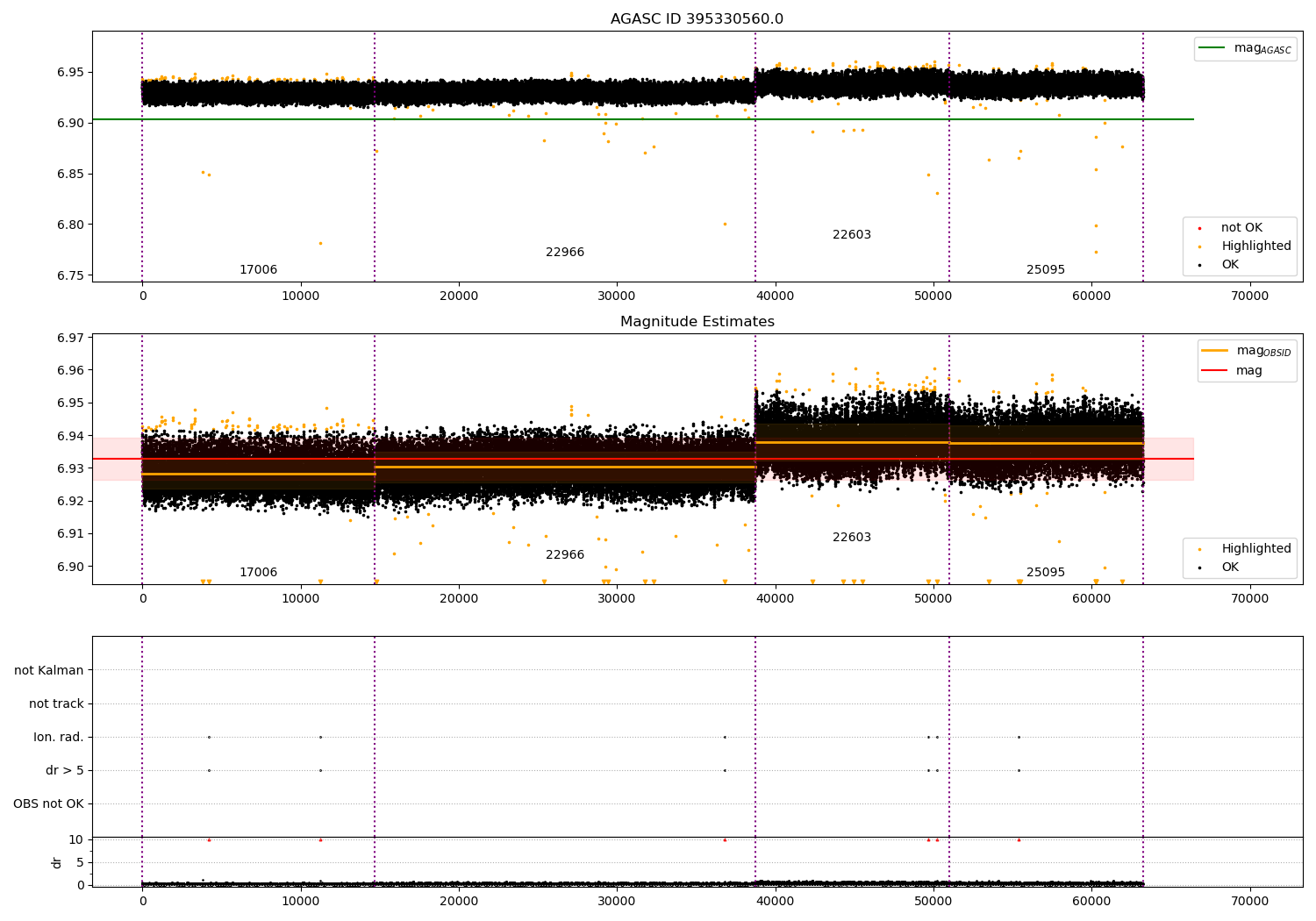Click the 6.75 y-axis tick label
This screenshot has height=921, width=1316.
70,276
